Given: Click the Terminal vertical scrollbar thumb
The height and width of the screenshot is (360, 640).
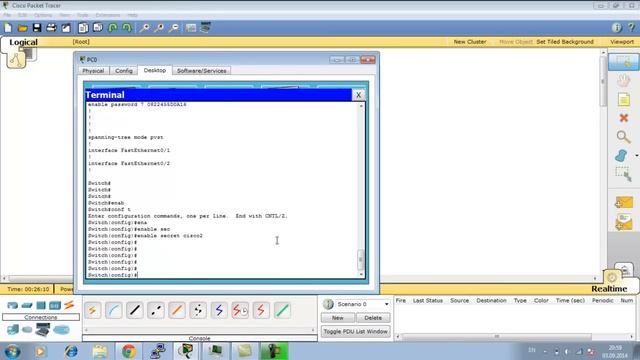Looking at the screenshot, I should point(360,260).
